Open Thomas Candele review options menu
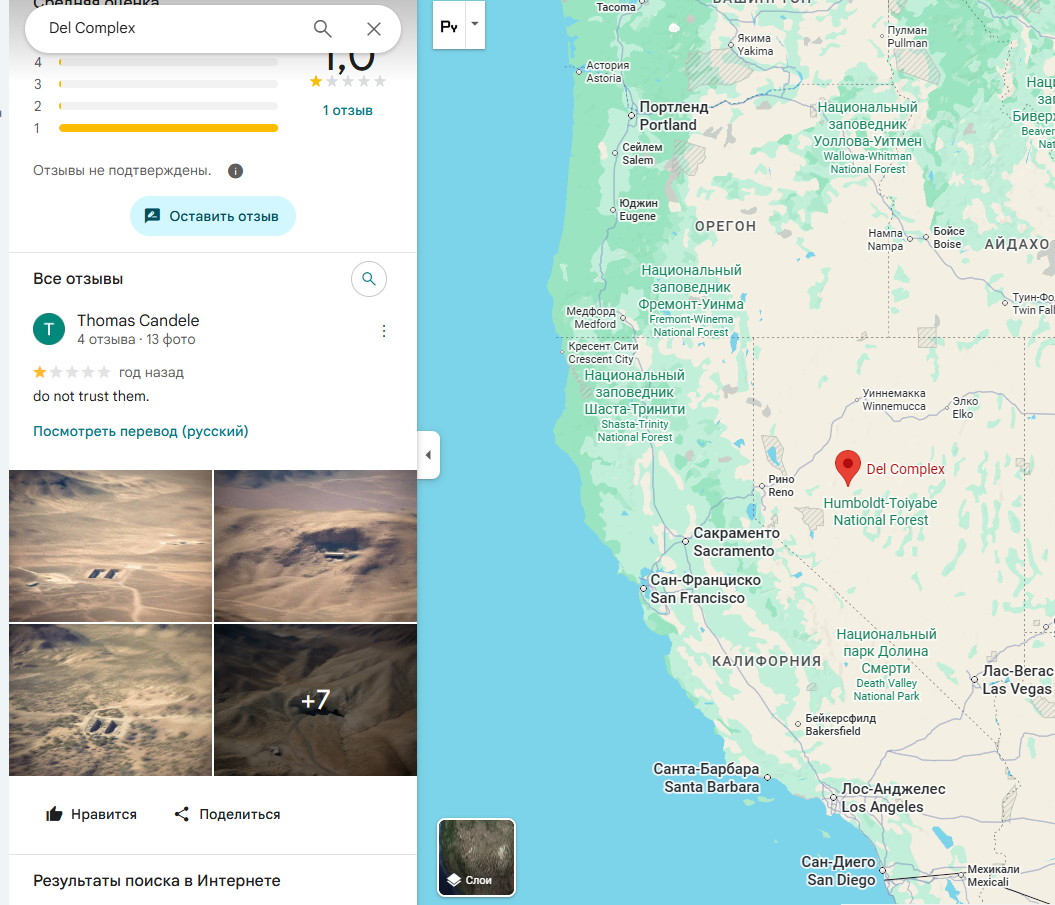This screenshot has width=1055, height=905. [384, 330]
